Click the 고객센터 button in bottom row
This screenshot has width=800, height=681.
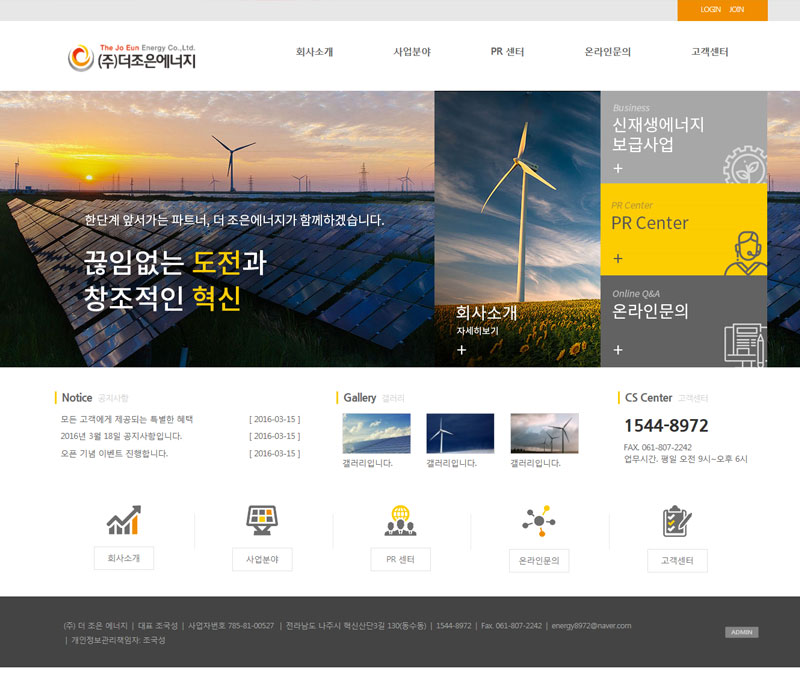pos(677,561)
